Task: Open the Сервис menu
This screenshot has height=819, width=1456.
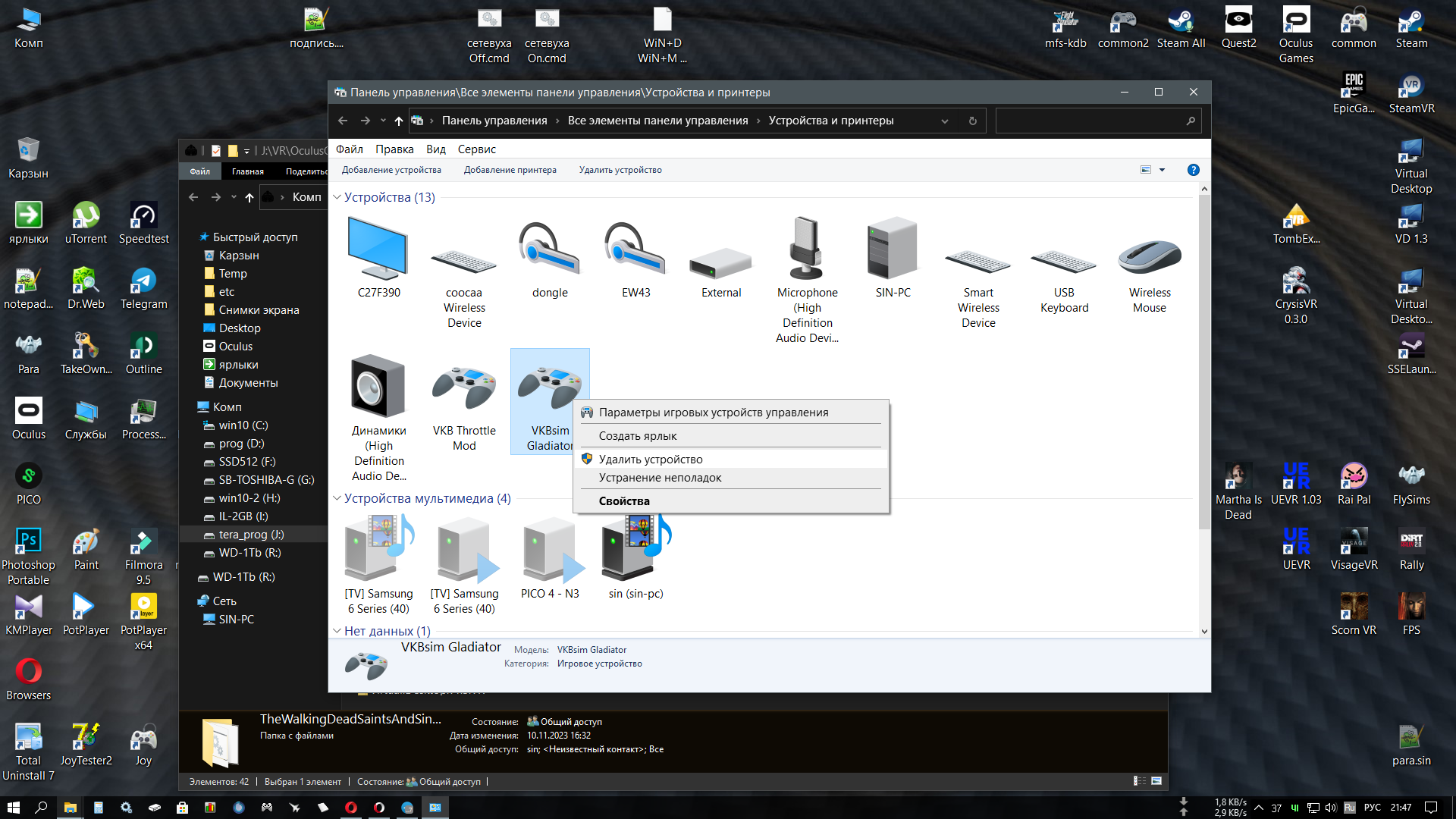Action: (x=476, y=149)
